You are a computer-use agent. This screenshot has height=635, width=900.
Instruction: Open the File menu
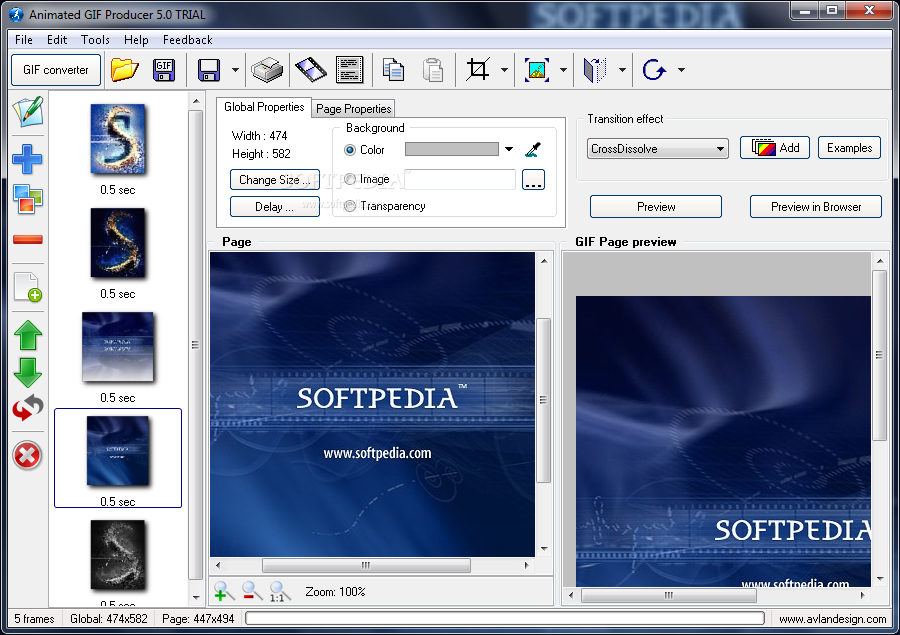(x=24, y=40)
